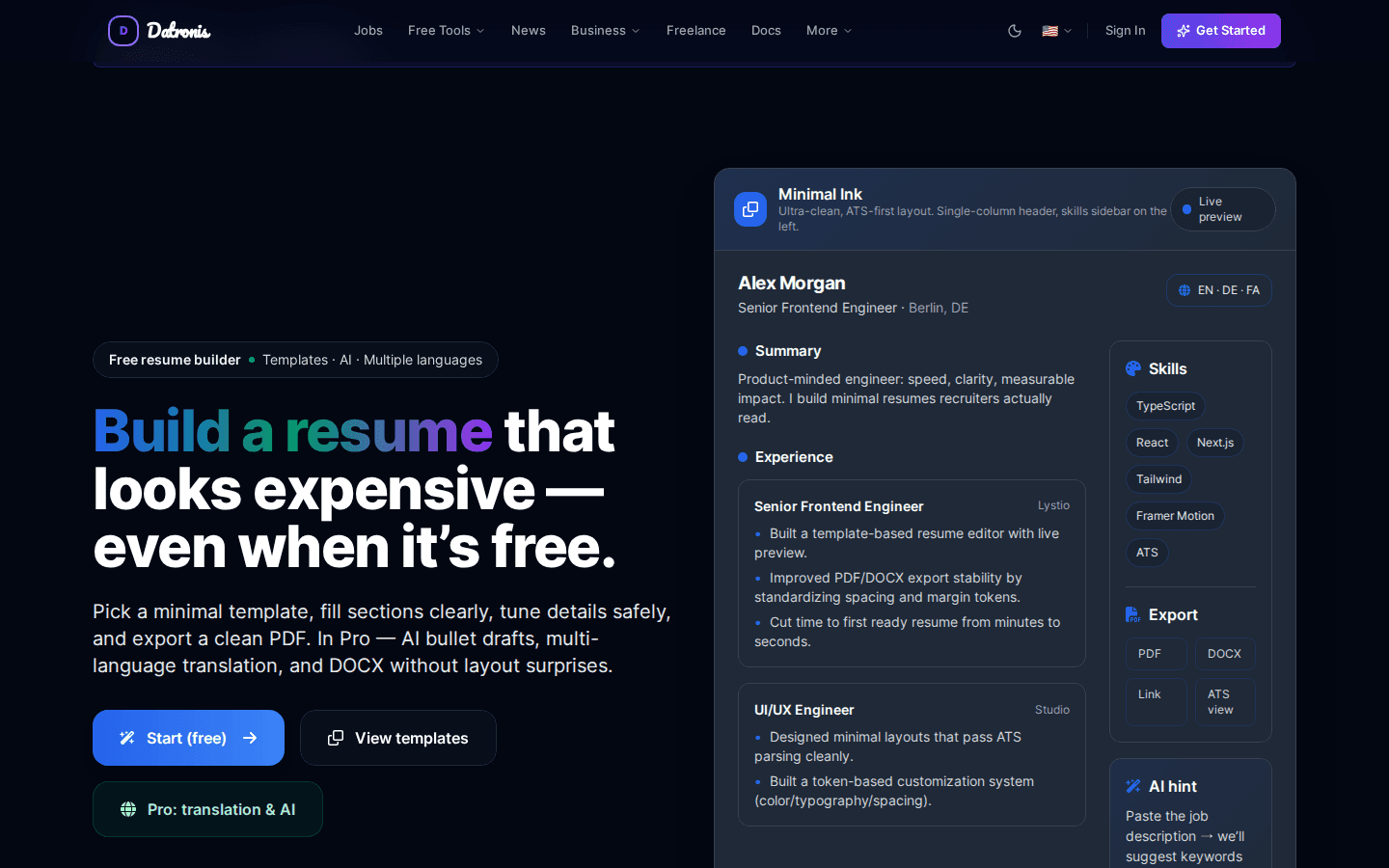Click the Senior Frontend Engineer job title
The width and height of the screenshot is (1389, 868).
tap(839, 506)
